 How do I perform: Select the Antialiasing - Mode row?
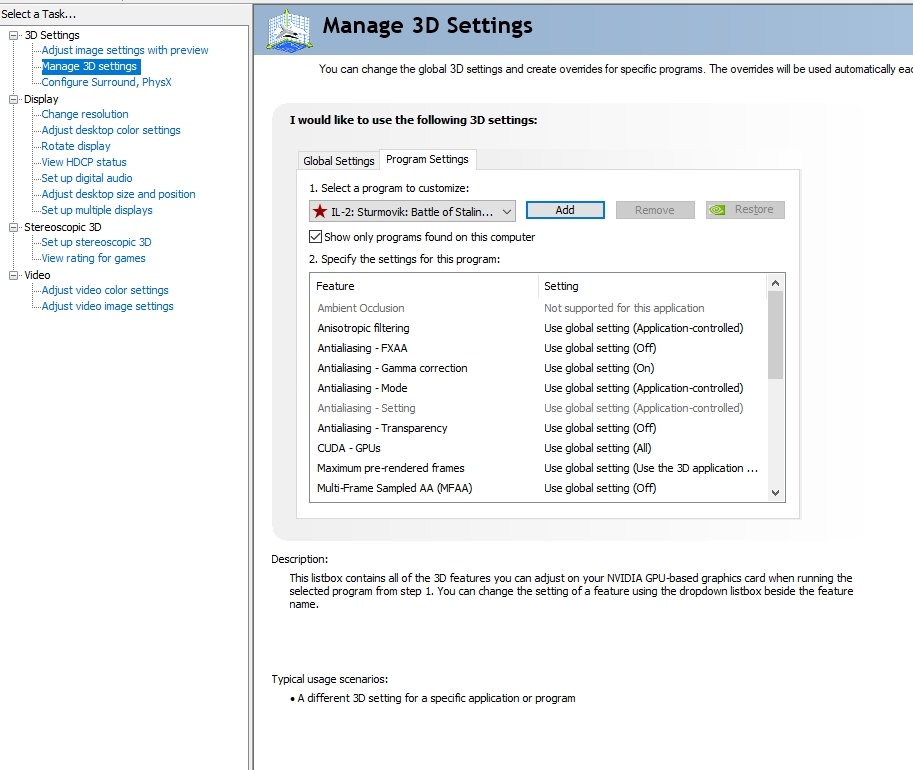[x=539, y=388]
